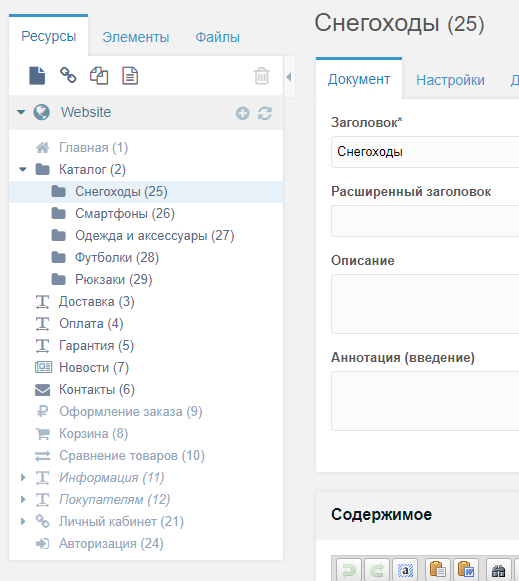Open the Документ tab
The height and width of the screenshot is (581, 519).
pyautogui.click(x=359, y=79)
